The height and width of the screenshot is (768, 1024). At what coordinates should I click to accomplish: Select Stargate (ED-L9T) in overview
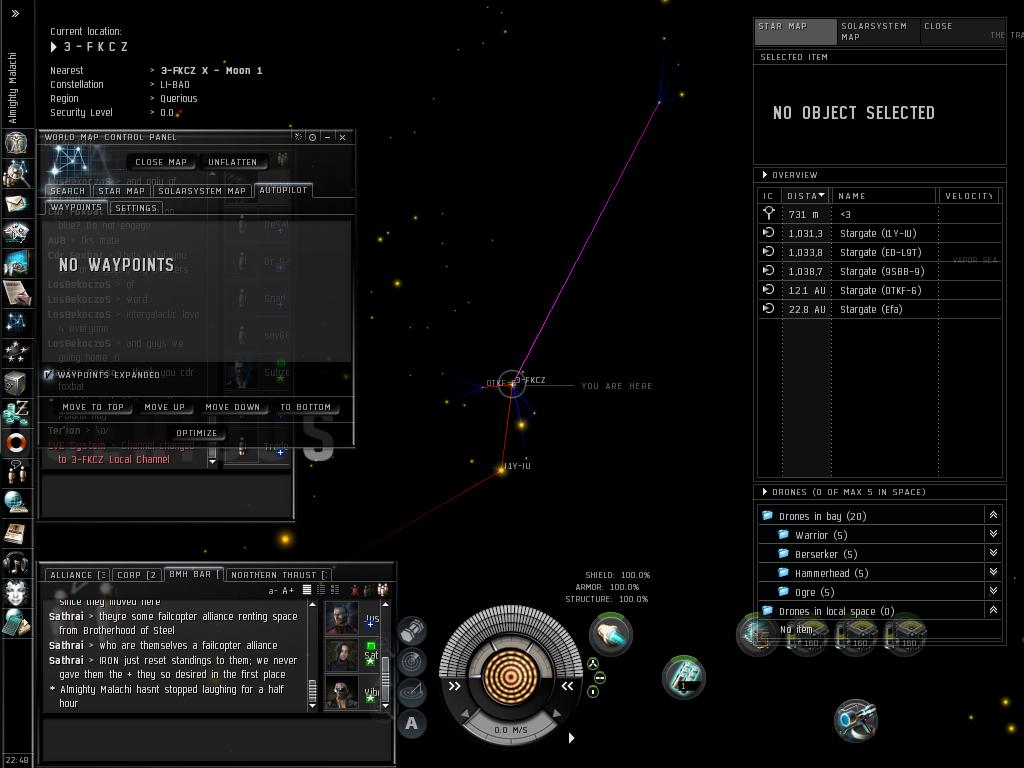coord(880,252)
